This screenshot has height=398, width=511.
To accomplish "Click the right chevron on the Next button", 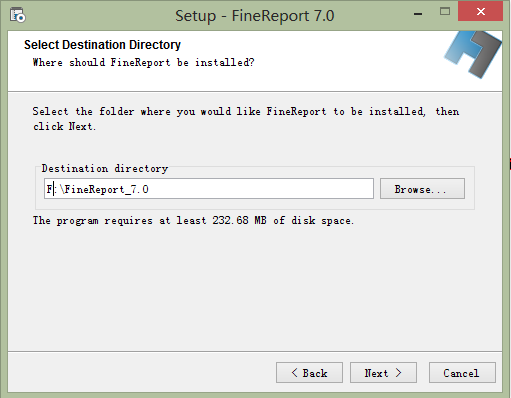I will click(398, 373).
